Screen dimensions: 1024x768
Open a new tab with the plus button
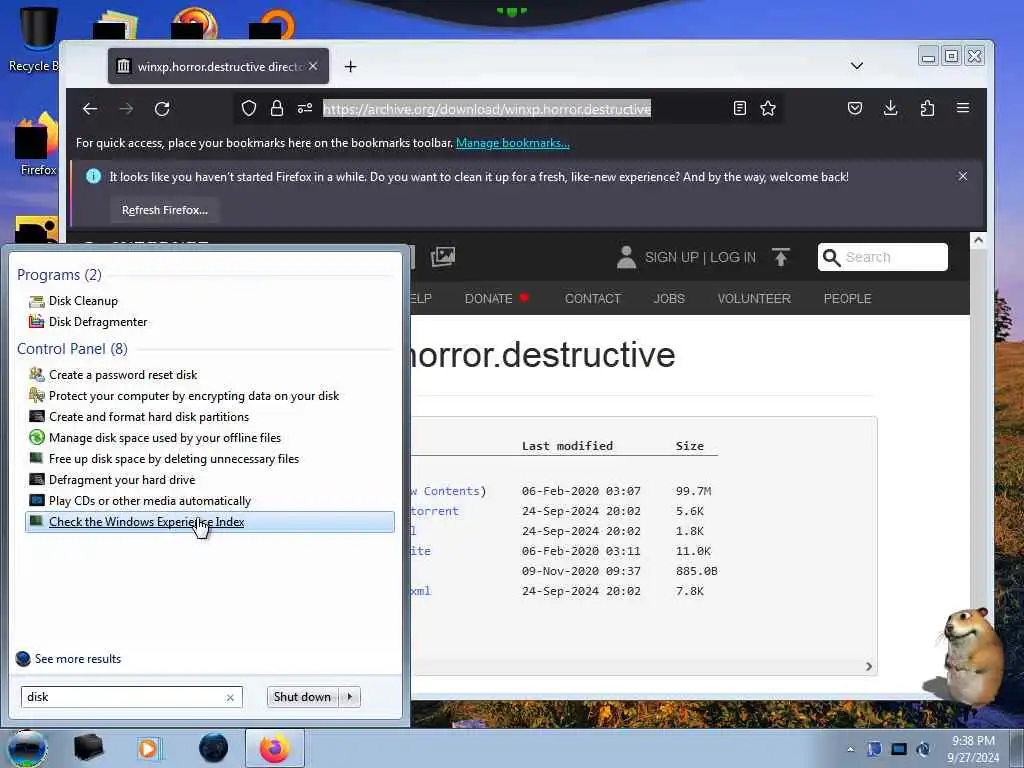coord(351,67)
